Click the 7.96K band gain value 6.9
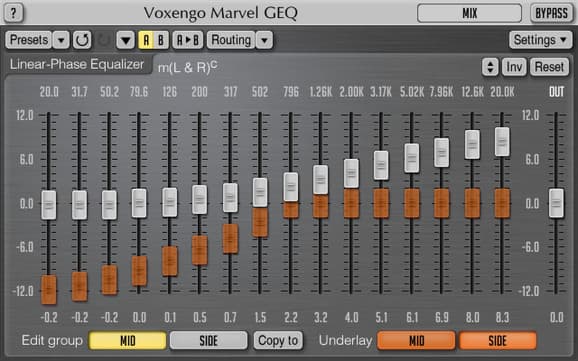The height and width of the screenshot is (361, 578). 442,317
